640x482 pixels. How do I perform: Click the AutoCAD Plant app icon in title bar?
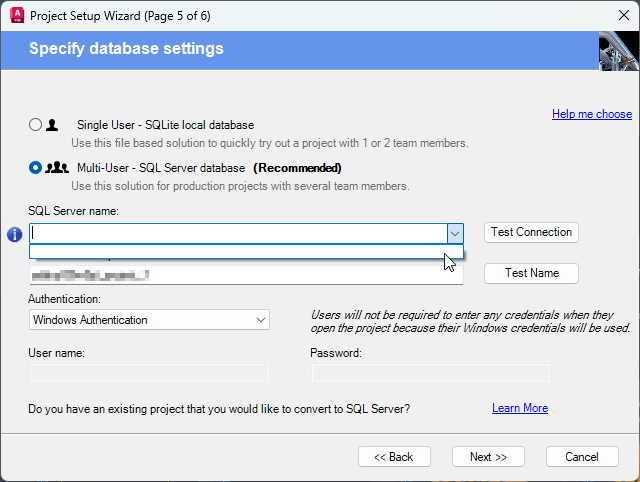[17, 16]
